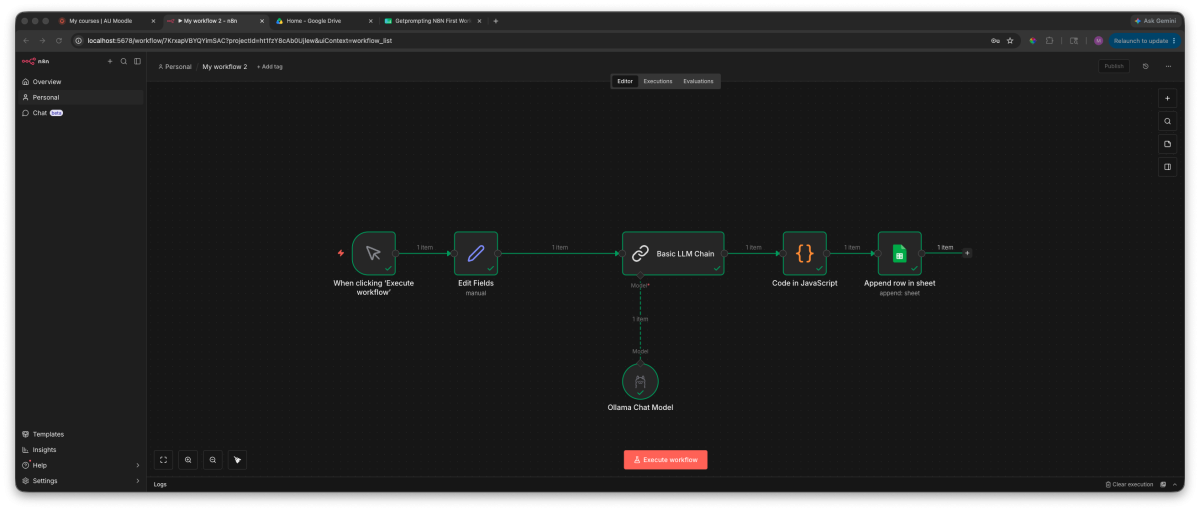Open Chat beta in sidebar

(x=81, y=113)
